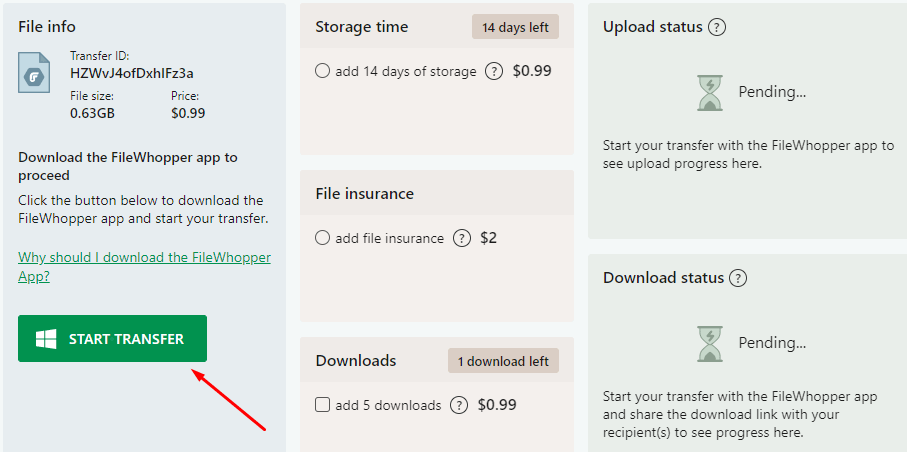Click the Storage time section heading
The image size is (907, 452).
[362, 27]
